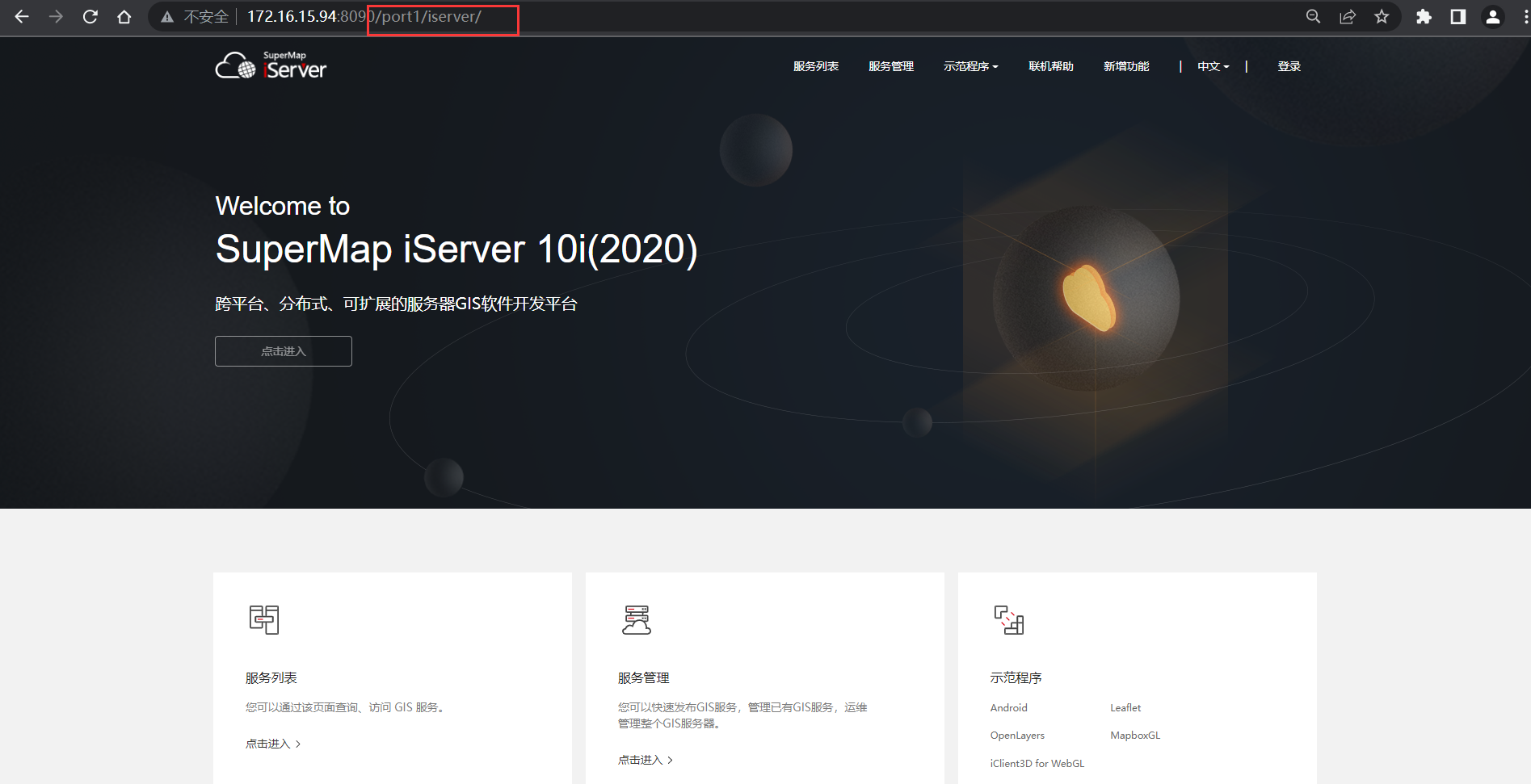1531x784 pixels.
Task: Click the 跨平台、分布式 subtitle text
Action: [x=396, y=304]
